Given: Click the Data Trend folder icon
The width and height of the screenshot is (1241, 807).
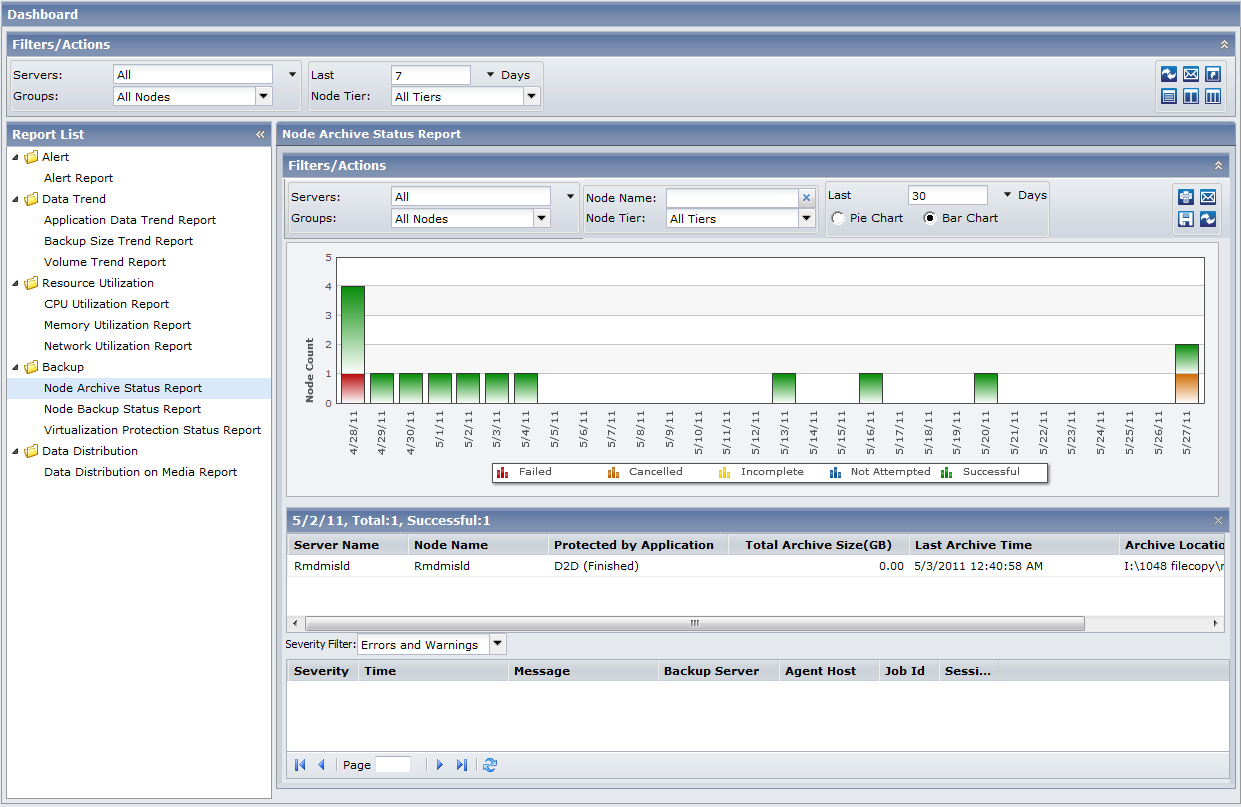Looking at the screenshot, I should tap(31, 199).
